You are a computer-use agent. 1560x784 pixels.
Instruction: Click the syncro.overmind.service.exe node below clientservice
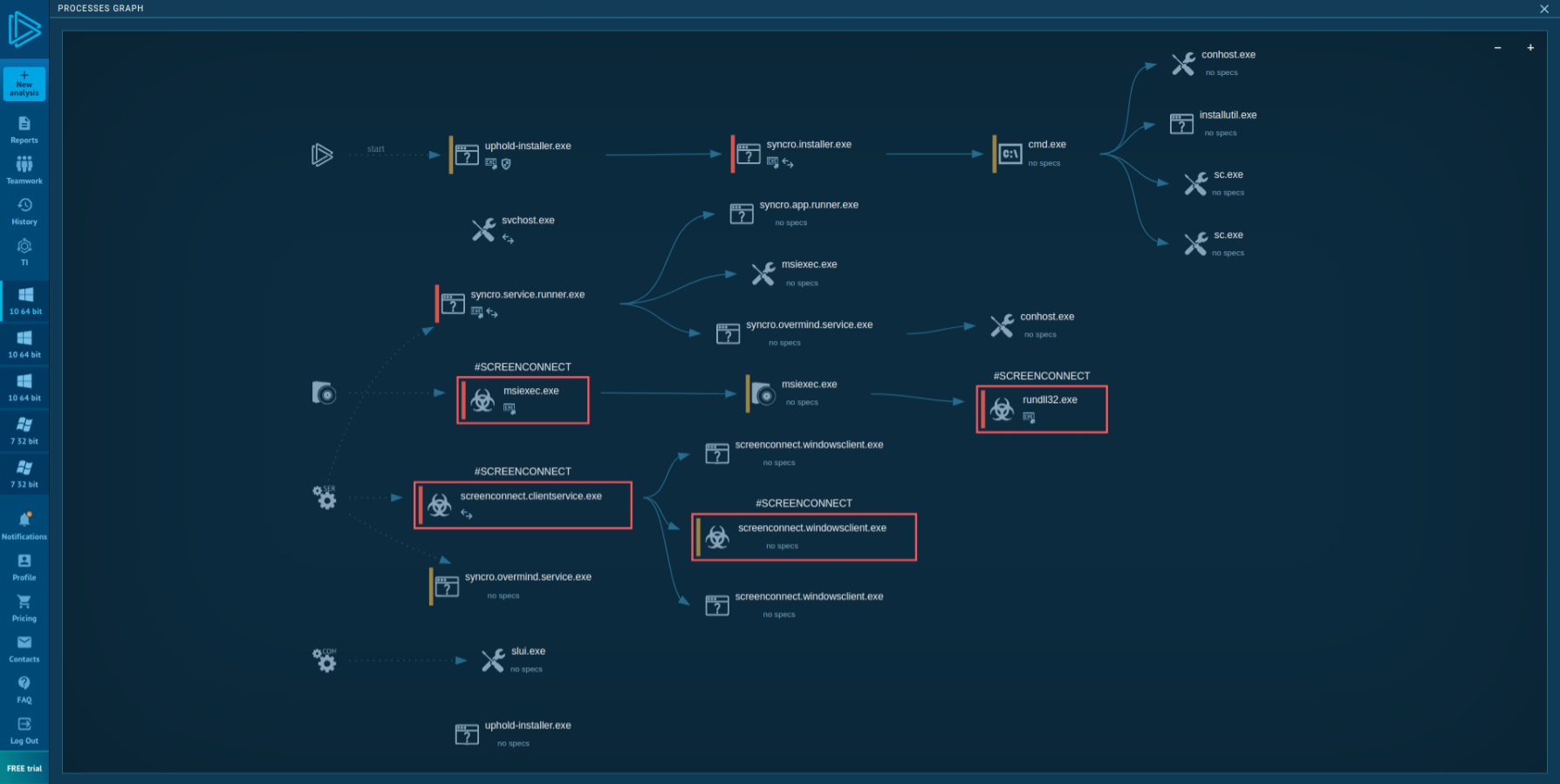(x=511, y=586)
